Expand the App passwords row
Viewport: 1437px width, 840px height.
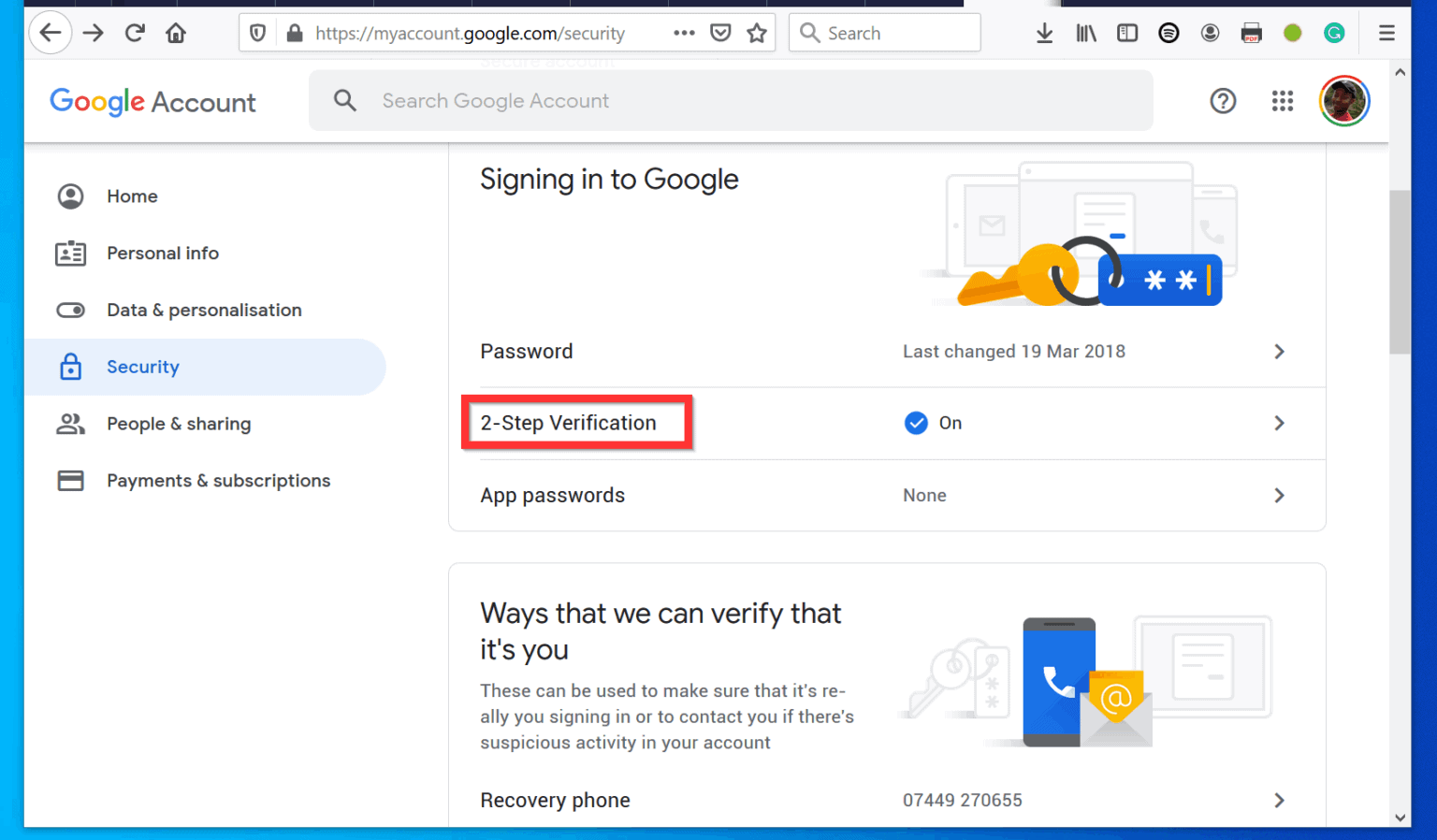1279,496
